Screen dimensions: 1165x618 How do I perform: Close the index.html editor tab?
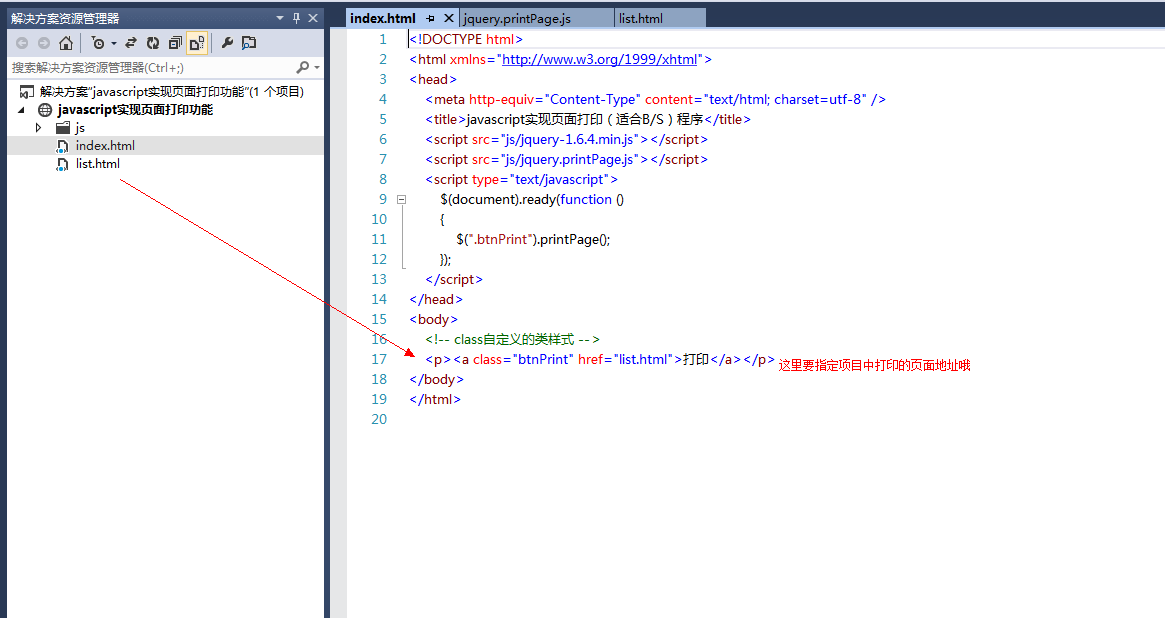(449, 19)
